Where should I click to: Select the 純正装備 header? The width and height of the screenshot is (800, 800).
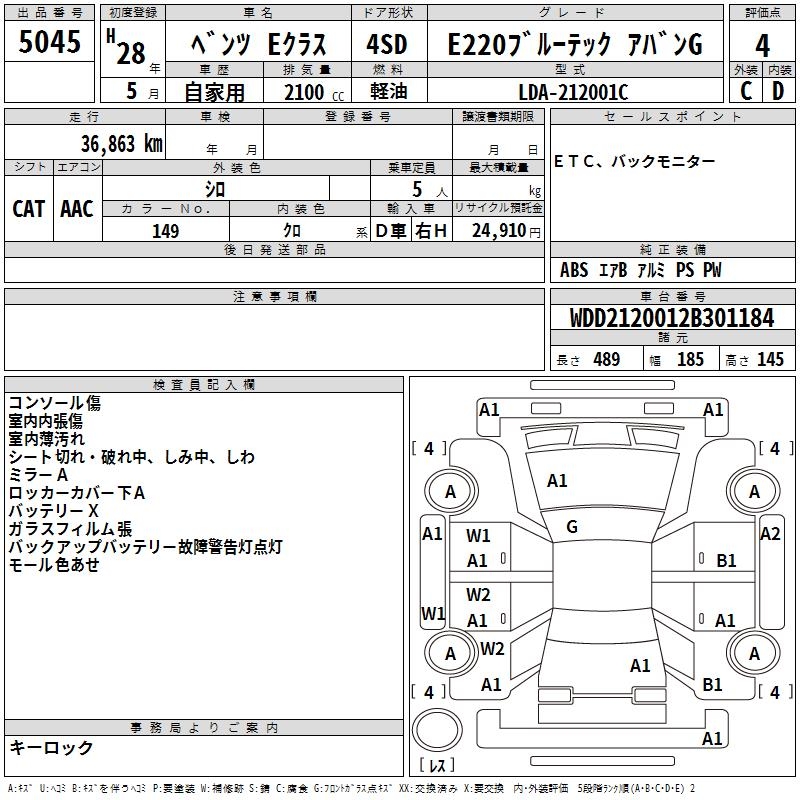(672, 249)
